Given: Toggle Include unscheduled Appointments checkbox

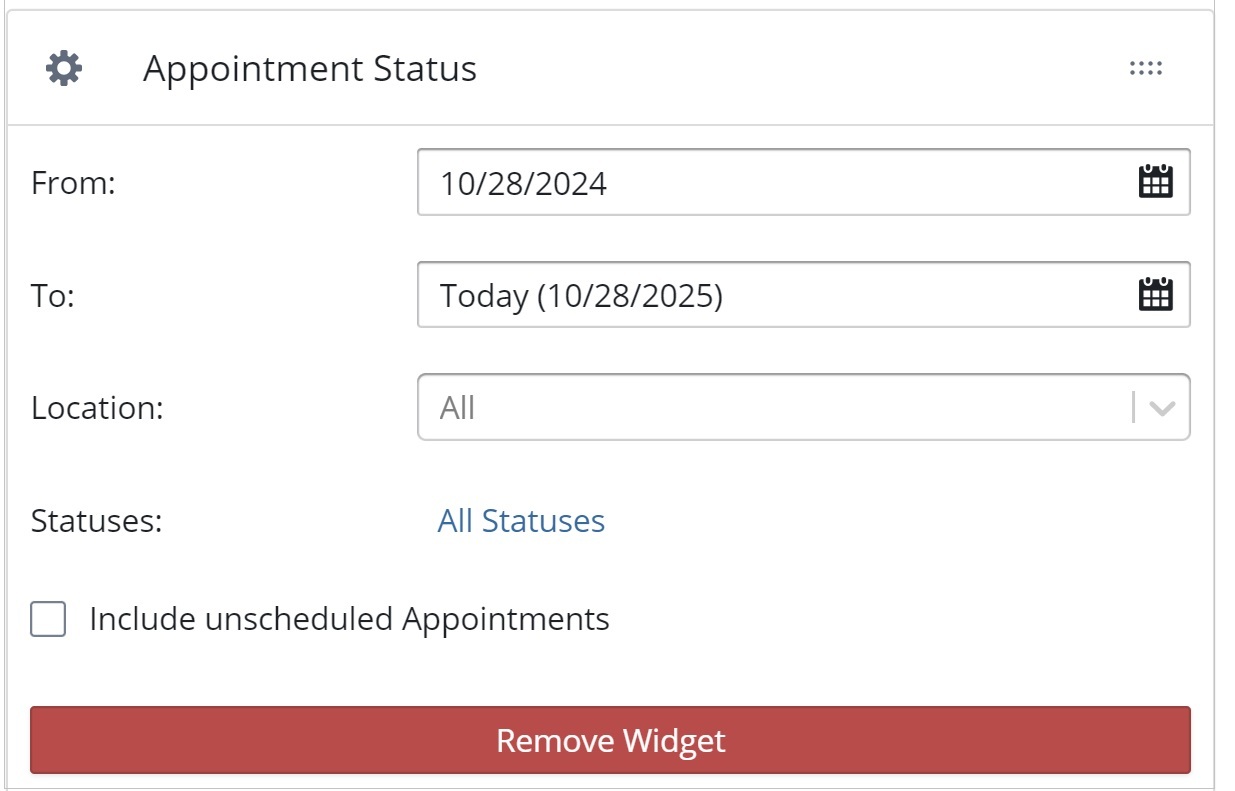Looking at the screenshot, I should 48,619.
